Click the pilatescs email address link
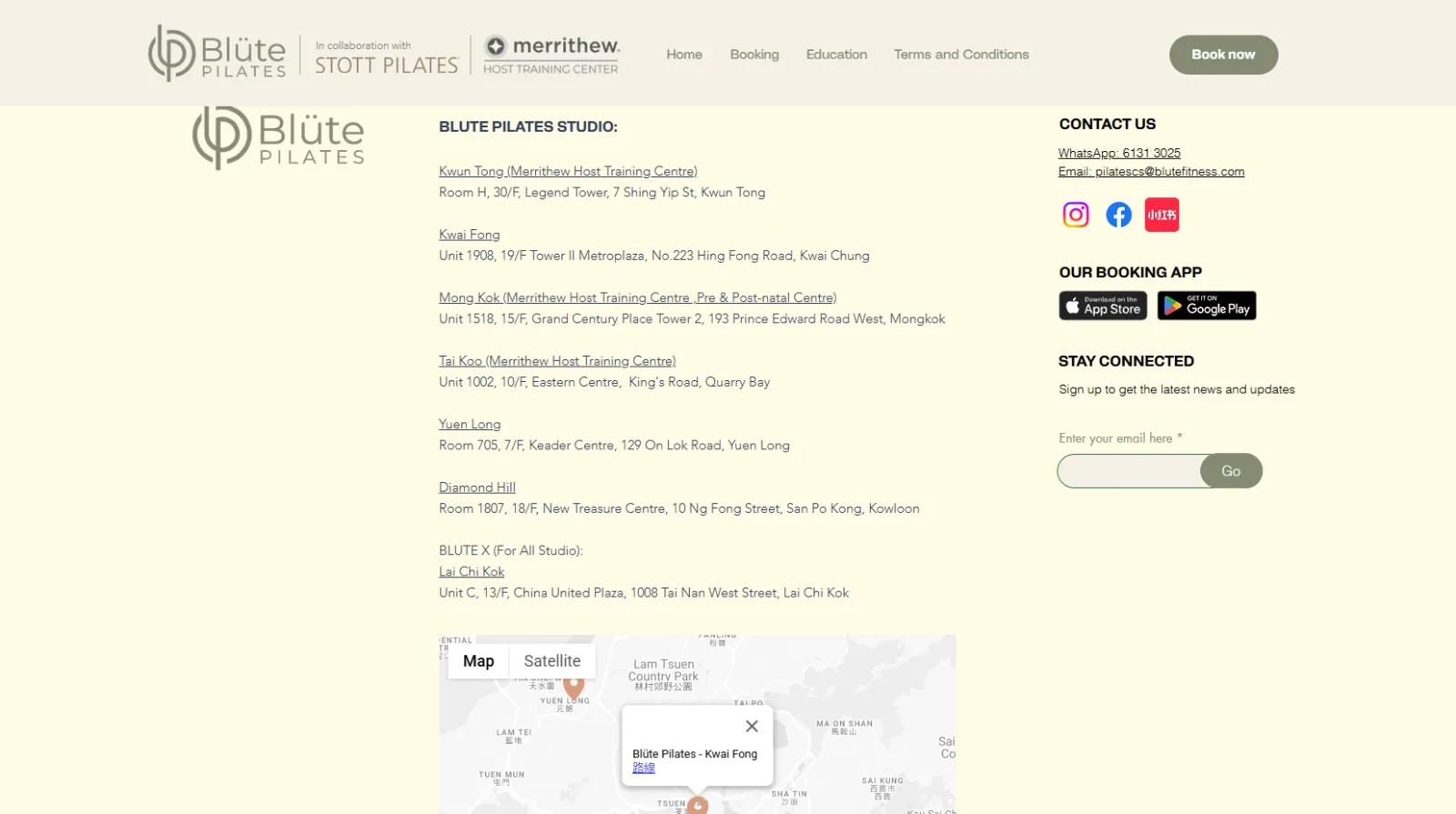The height and width of the screenshot is (814, 1456). click(x=1151, y=171)
